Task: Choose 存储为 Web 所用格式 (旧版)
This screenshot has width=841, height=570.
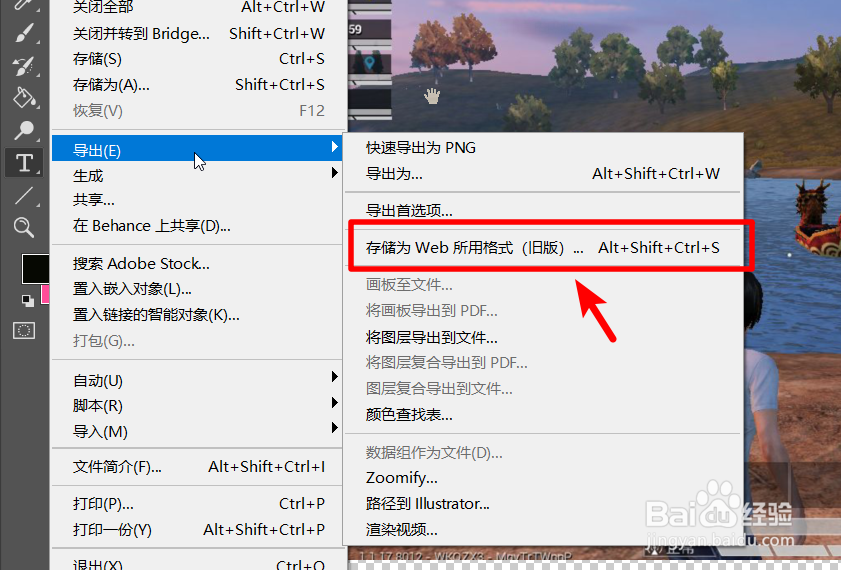Action: tap(543, 247)
